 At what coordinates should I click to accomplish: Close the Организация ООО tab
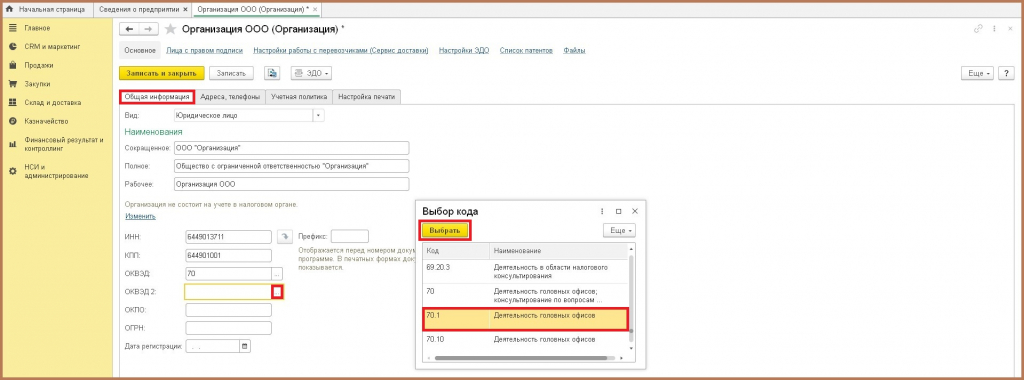pyautogui.click(x=315, y=9)
